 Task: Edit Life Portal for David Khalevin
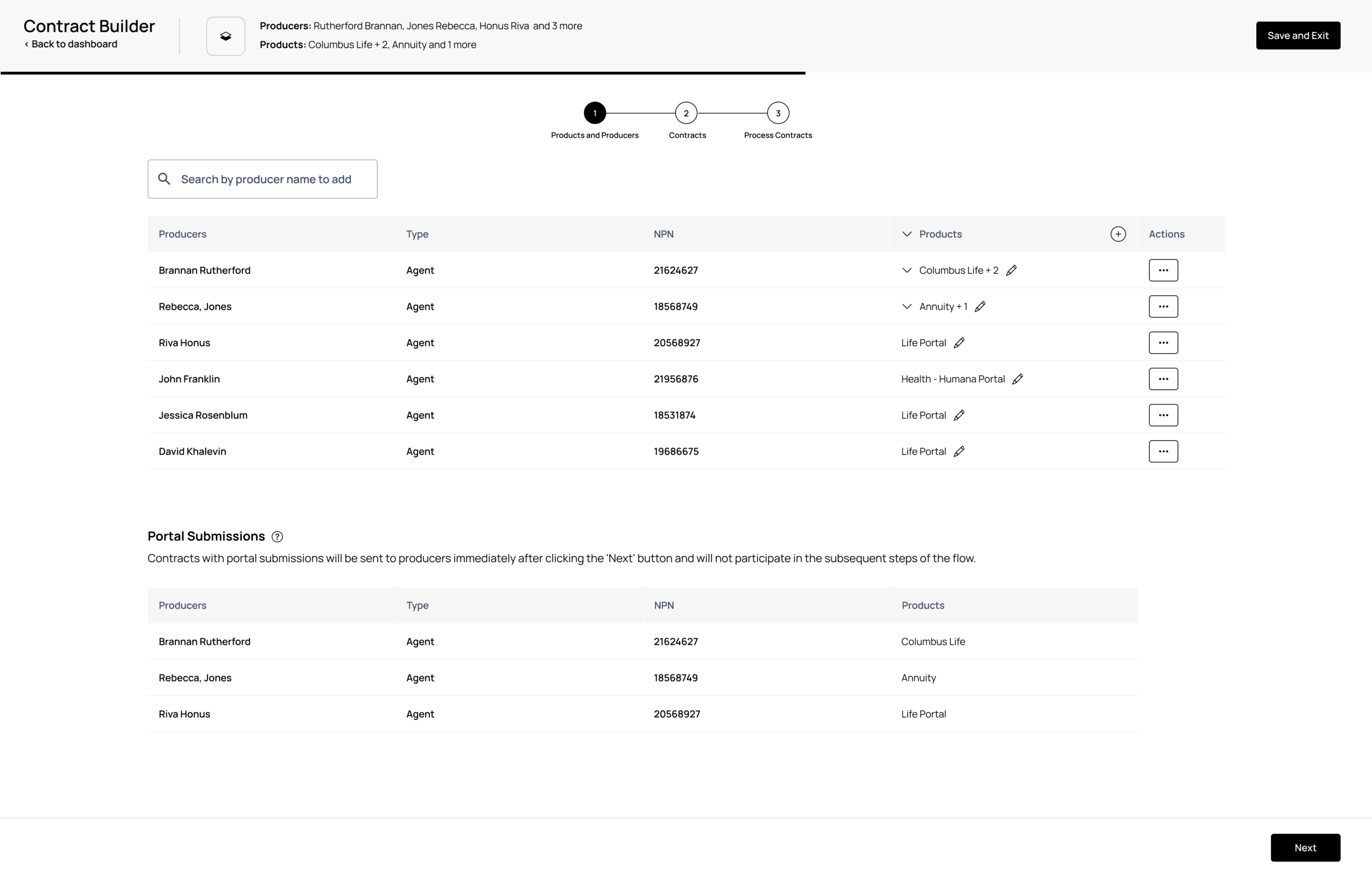click(x=959, y=452)
